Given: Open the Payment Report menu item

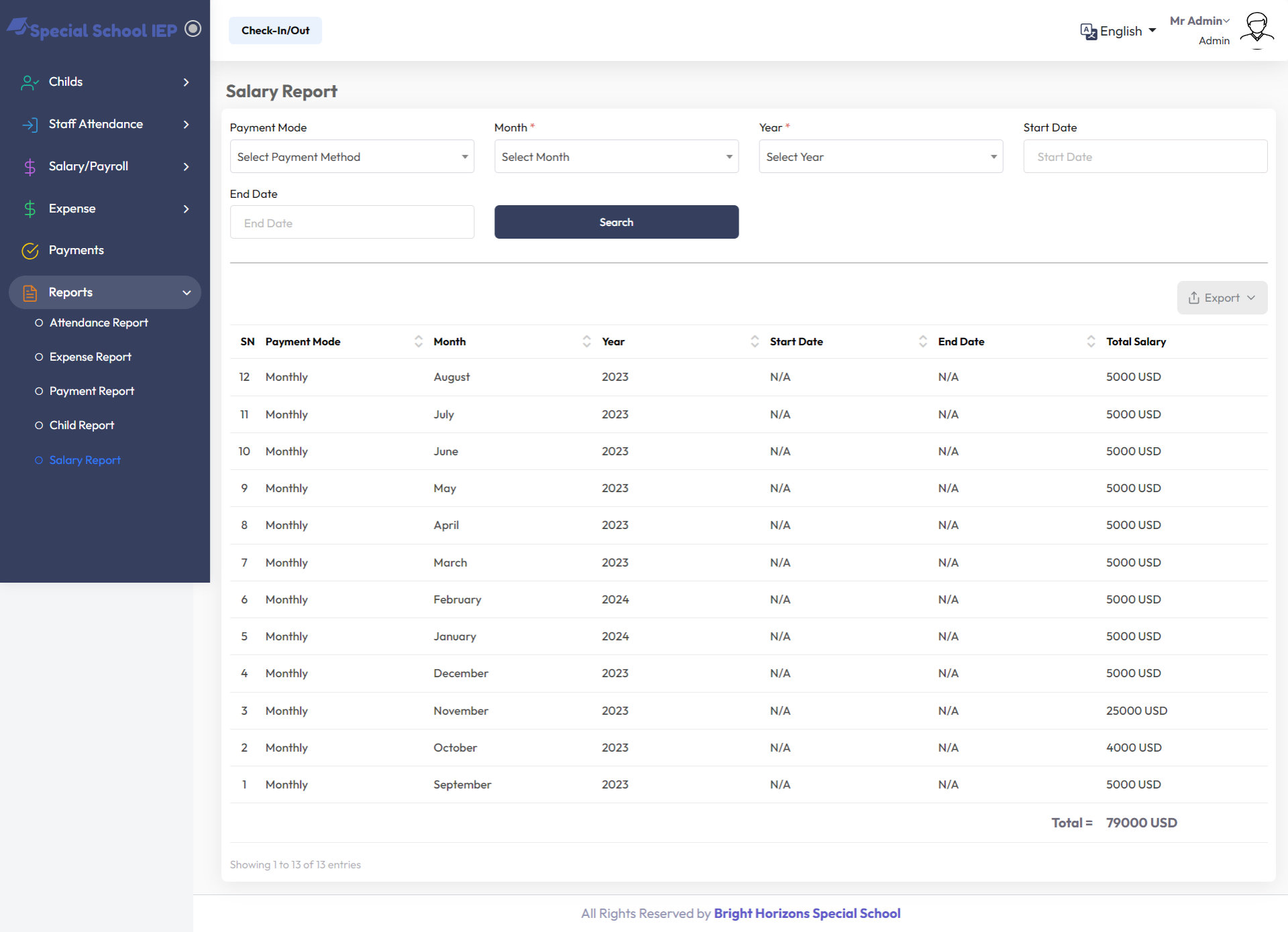Looking at the screenshot, I should [91, 391].
